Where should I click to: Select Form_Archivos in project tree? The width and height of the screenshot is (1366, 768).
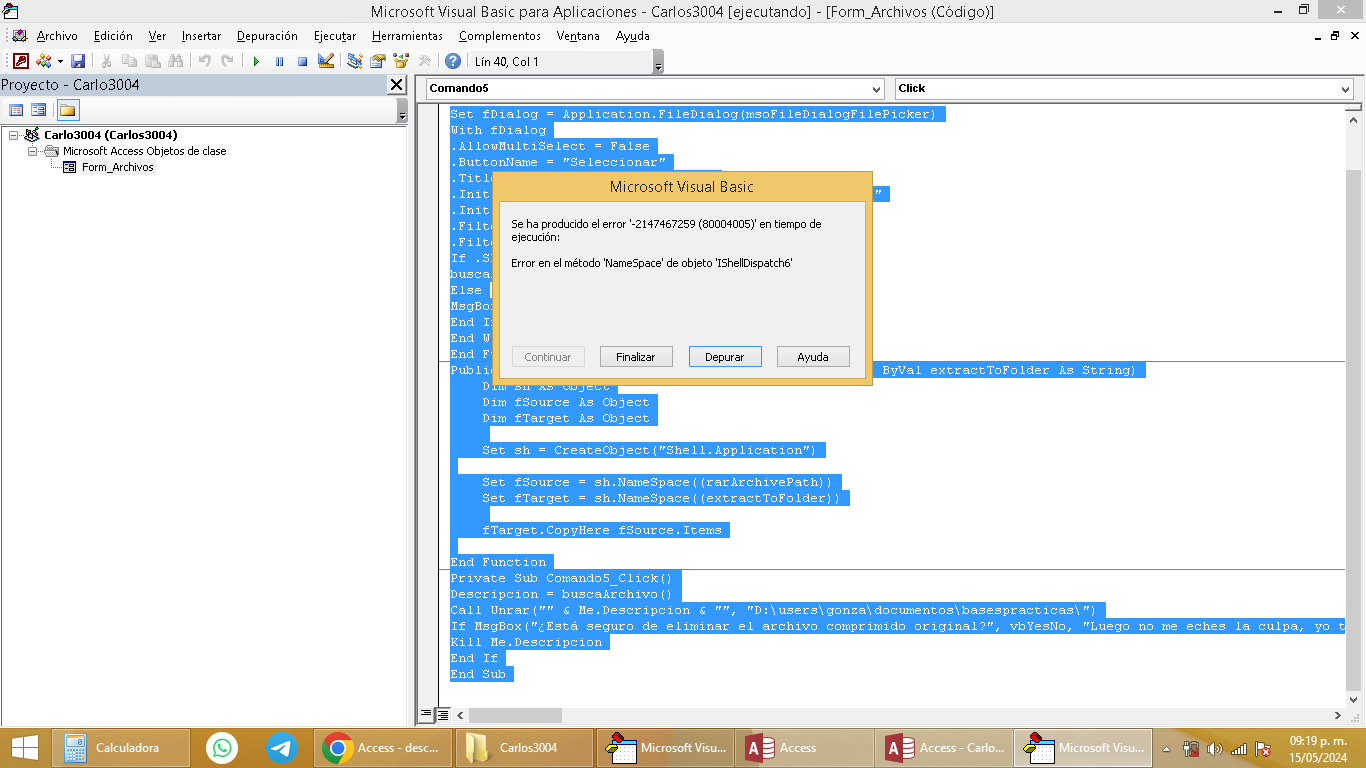[117, 167]
